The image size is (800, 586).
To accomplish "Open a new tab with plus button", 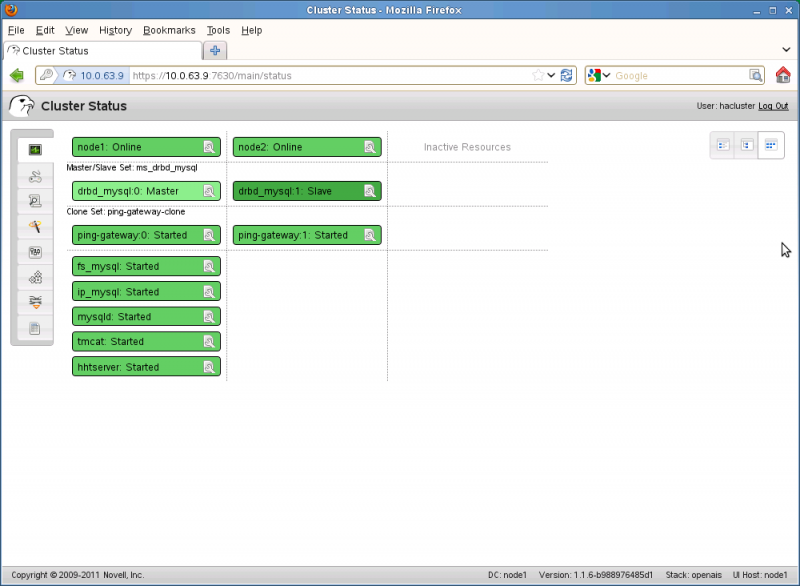I will click(x=215, y=50).
